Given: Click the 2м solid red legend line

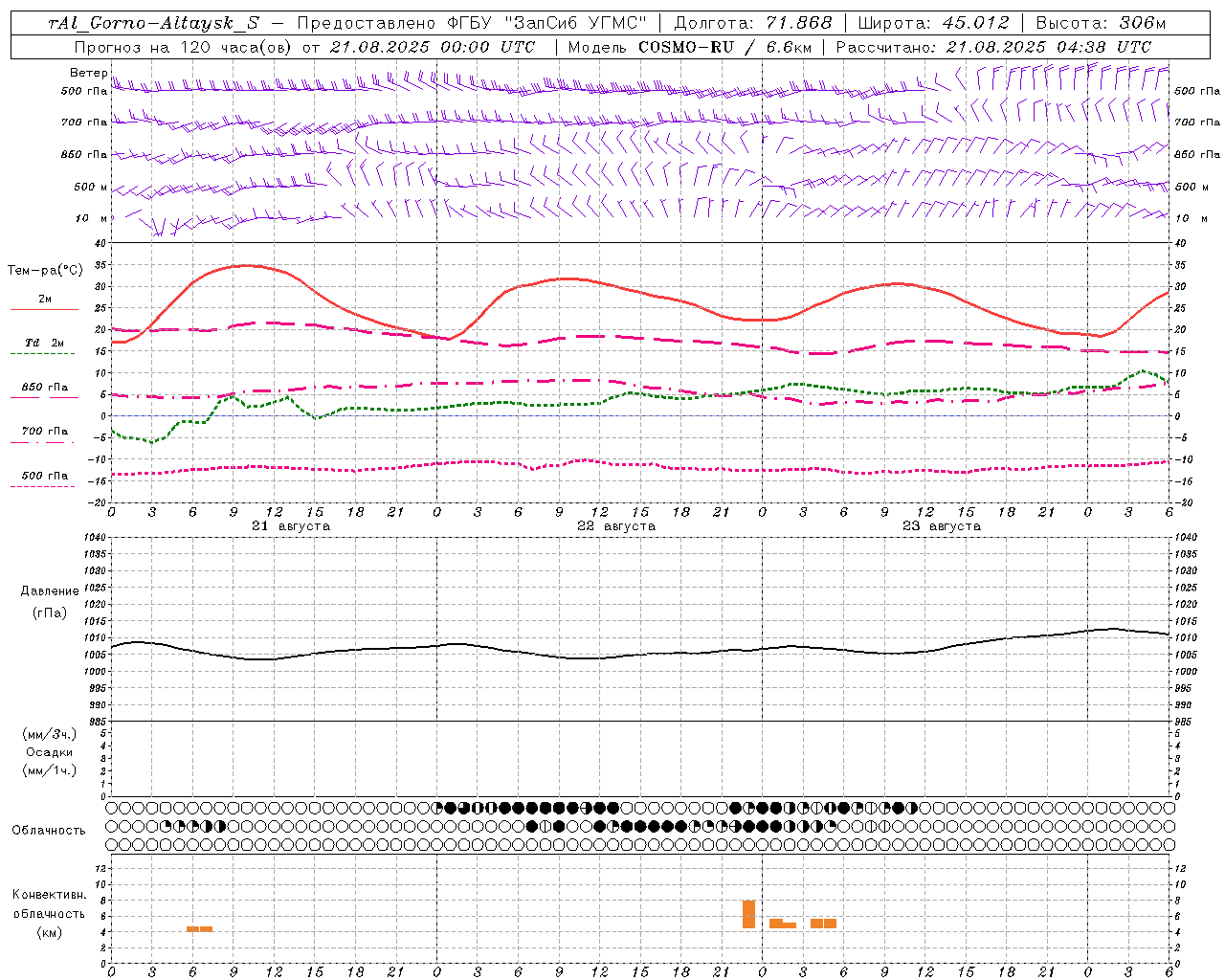Looking at the screenshot, I should 44,309.
